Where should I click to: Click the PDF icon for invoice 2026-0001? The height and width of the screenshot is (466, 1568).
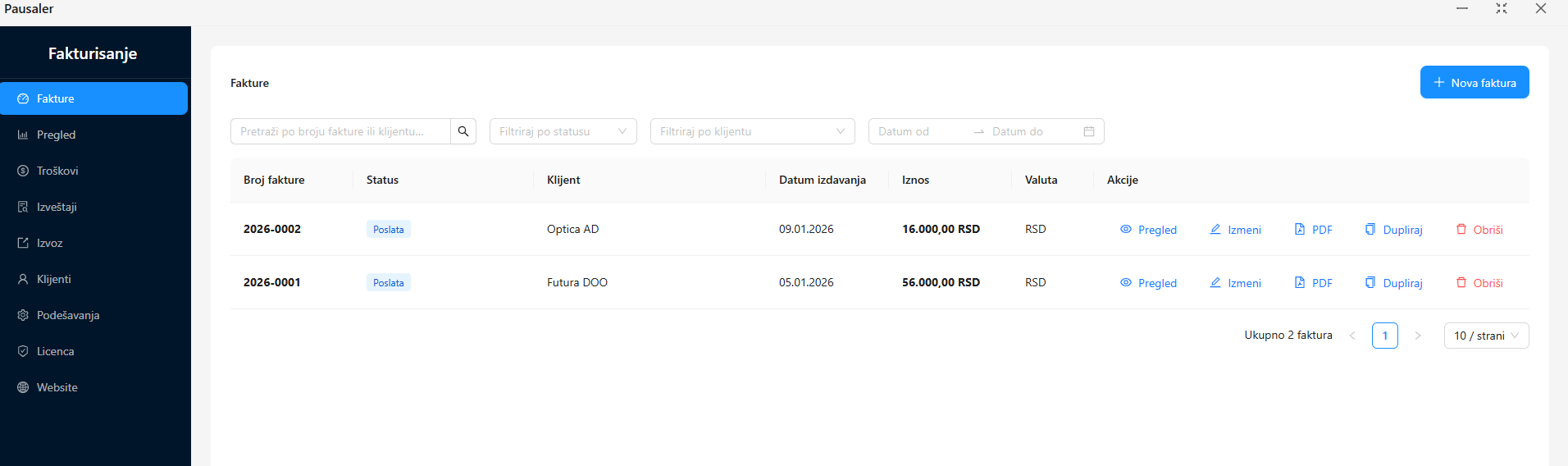tap(1300, 283)
